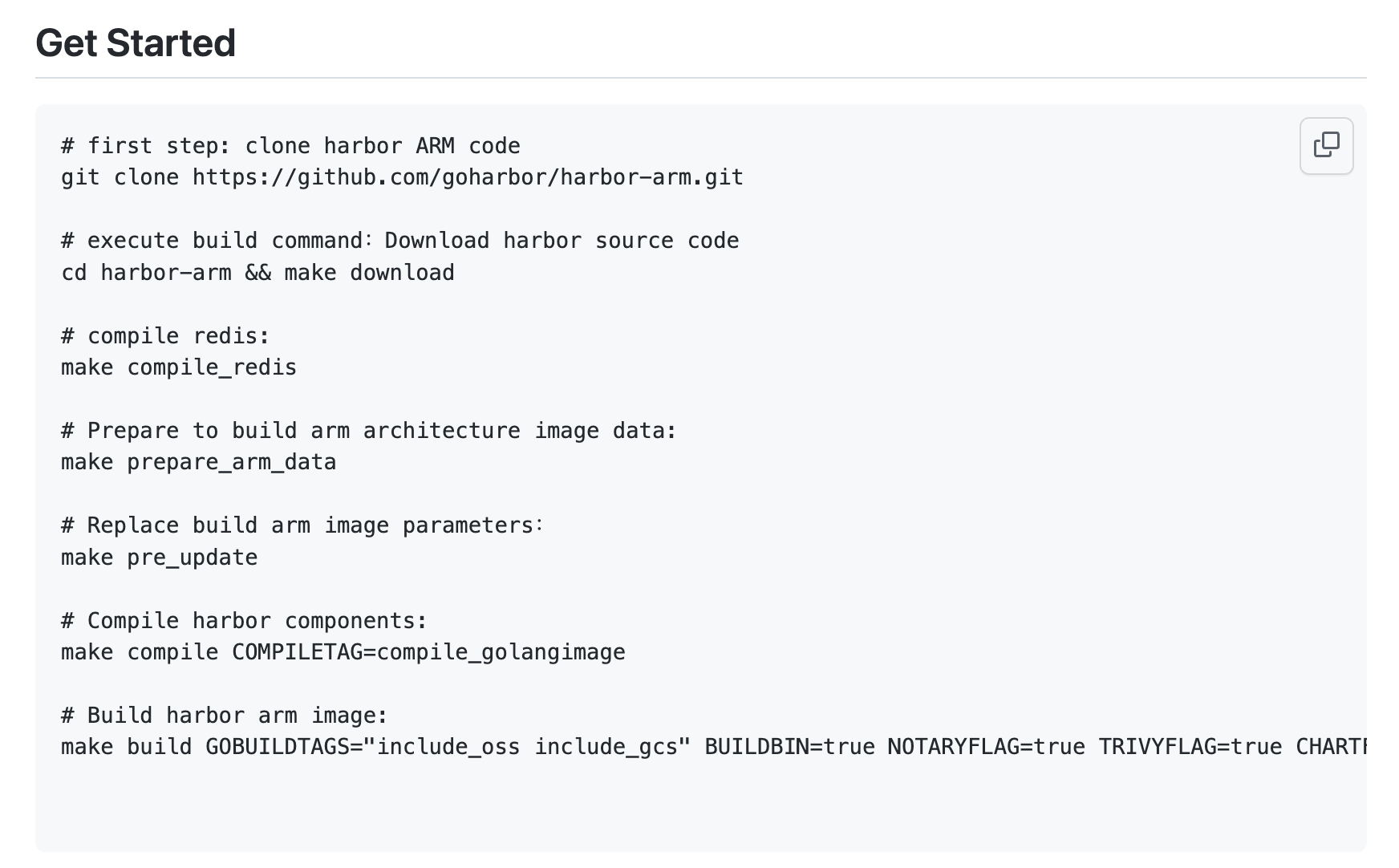Click the TRIVYFLAG=true parameter

pos(1190,747)
